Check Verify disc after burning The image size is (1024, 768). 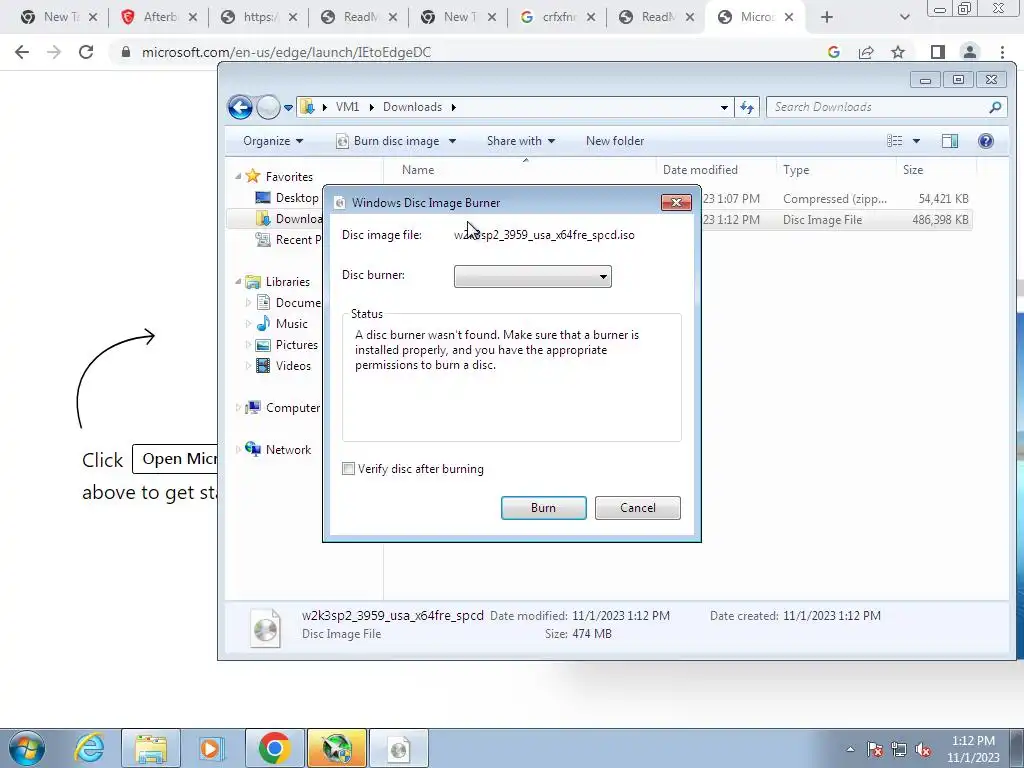pos(349,469)
